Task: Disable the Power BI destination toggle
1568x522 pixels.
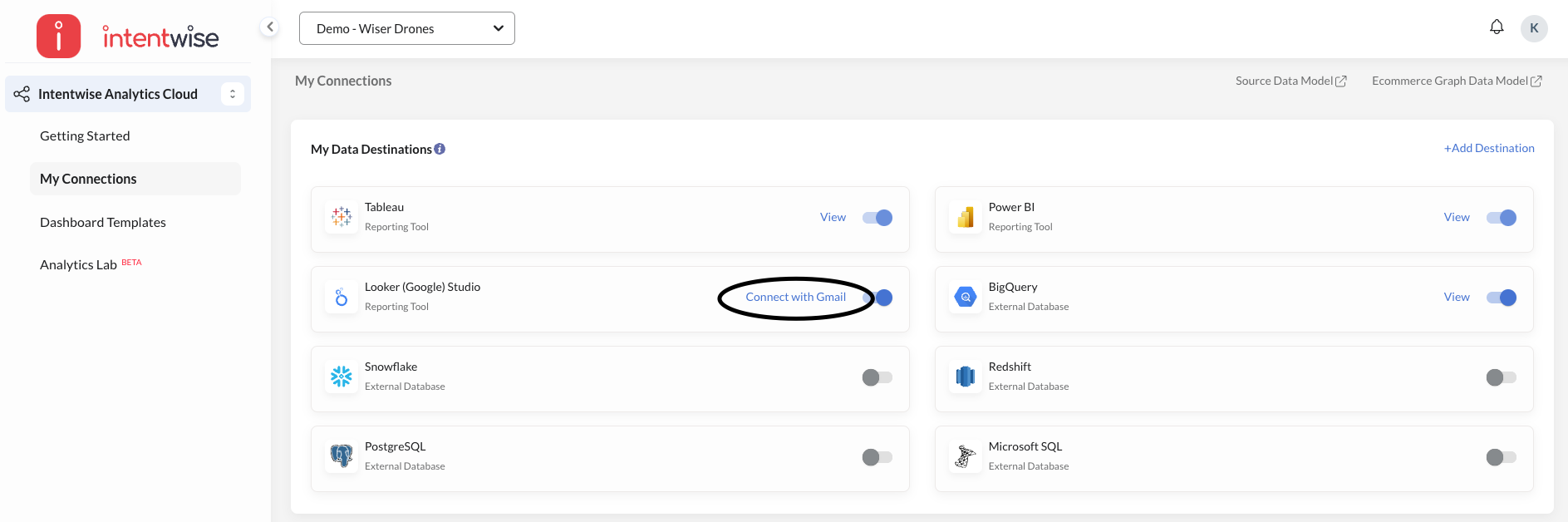Action: (1502, 218)
